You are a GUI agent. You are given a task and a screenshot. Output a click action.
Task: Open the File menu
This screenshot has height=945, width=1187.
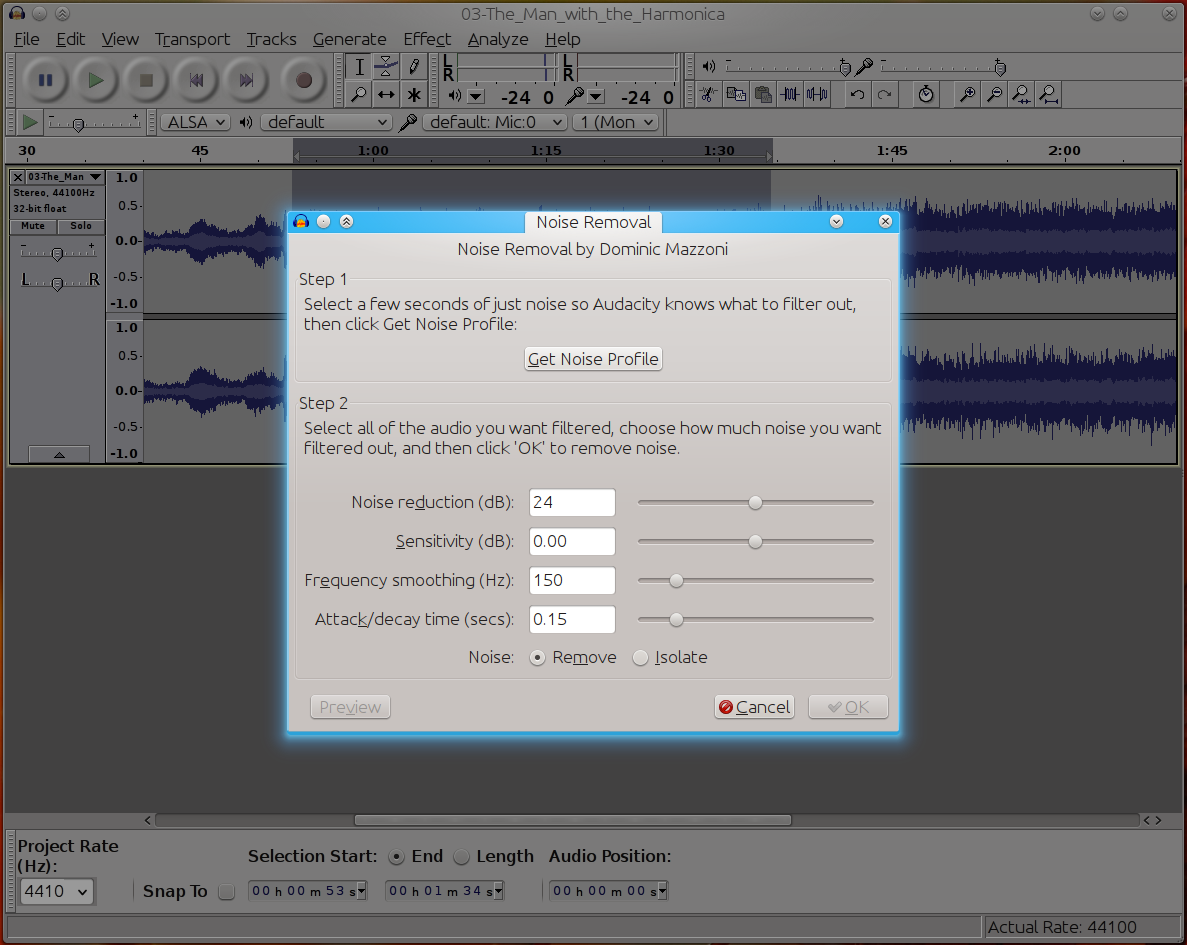click(x=26, y=39)
